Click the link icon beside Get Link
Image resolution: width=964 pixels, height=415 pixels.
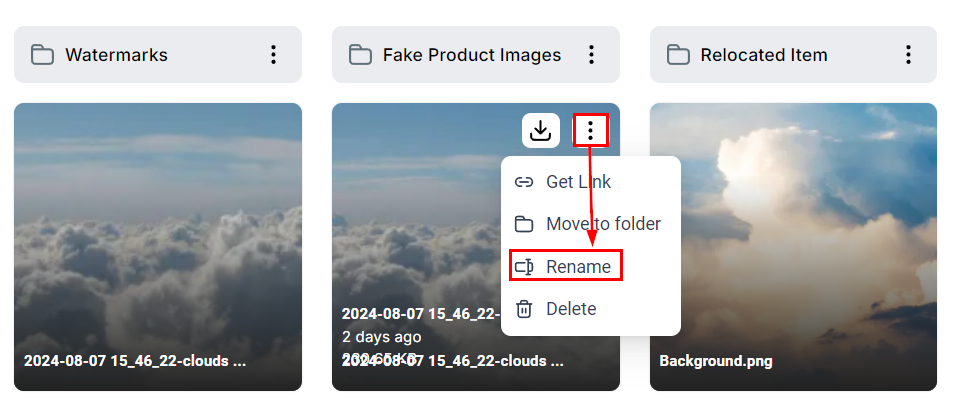click(x=523, y=182)
